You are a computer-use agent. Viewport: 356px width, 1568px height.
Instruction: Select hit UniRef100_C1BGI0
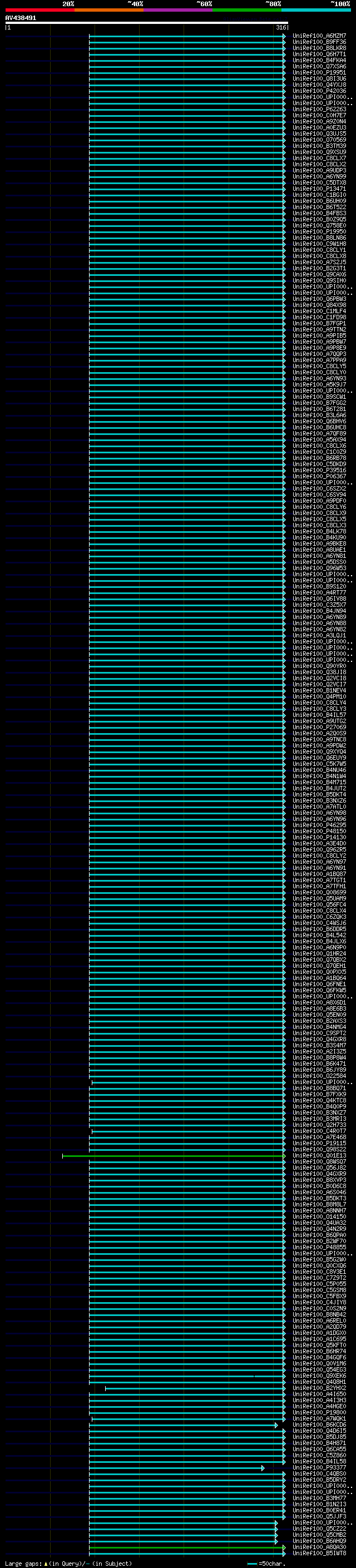[x=319, y=195]
